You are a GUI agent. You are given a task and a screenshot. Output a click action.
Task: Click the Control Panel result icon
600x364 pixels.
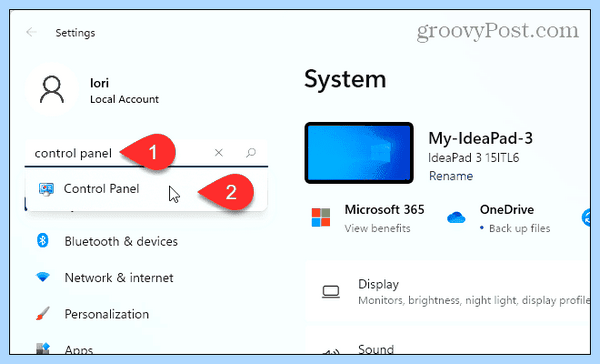(46, 189)
